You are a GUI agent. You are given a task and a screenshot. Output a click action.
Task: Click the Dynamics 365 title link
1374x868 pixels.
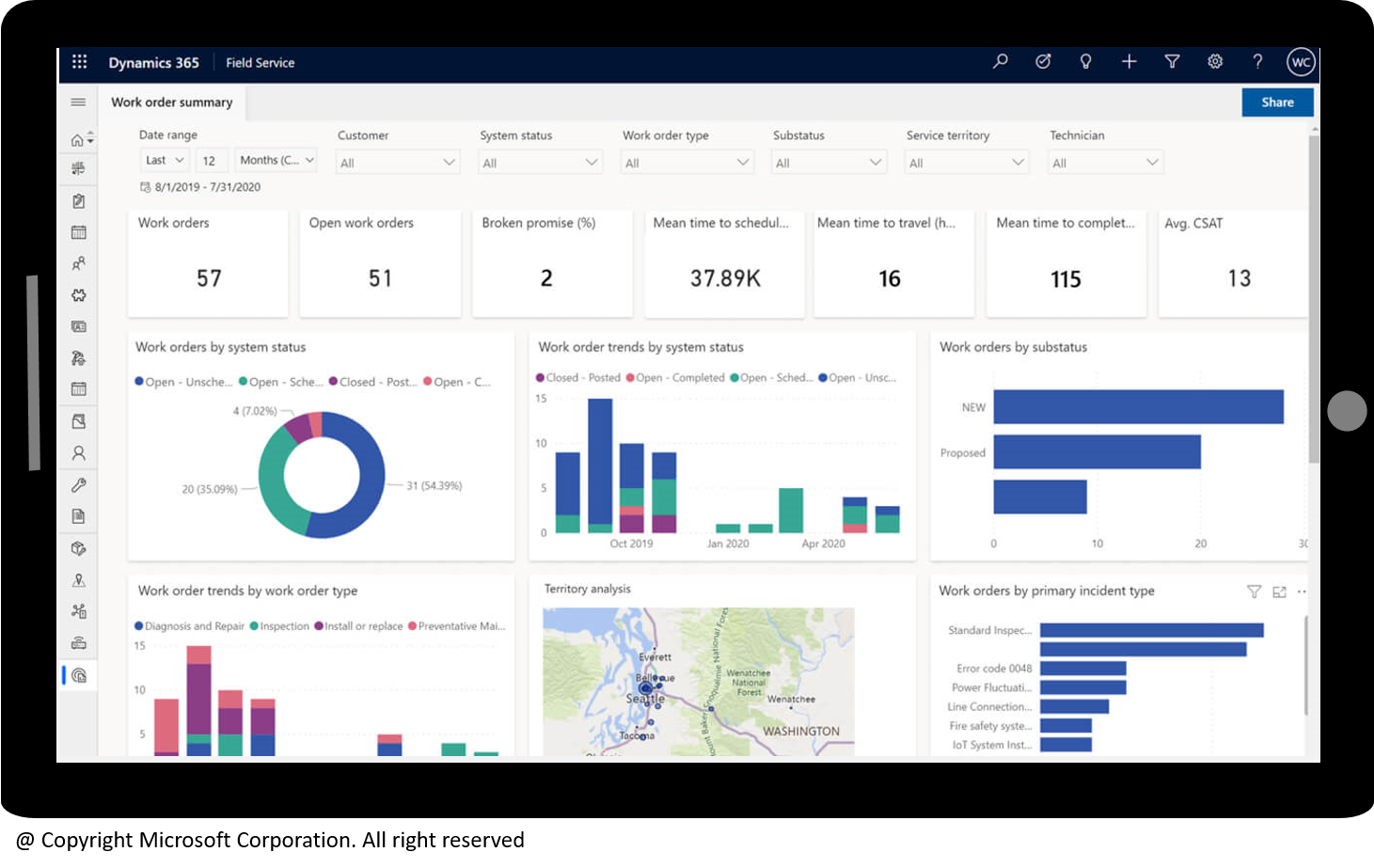(x=154, y=63)
